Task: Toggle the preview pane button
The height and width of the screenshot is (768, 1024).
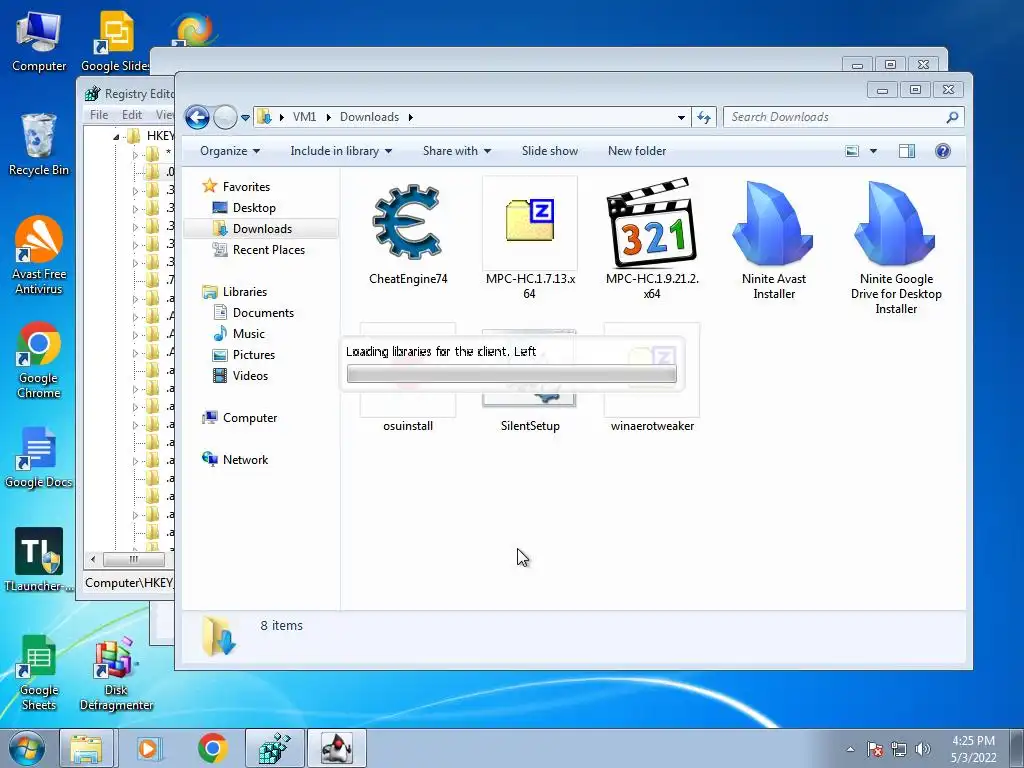Action: pos(906,152)
